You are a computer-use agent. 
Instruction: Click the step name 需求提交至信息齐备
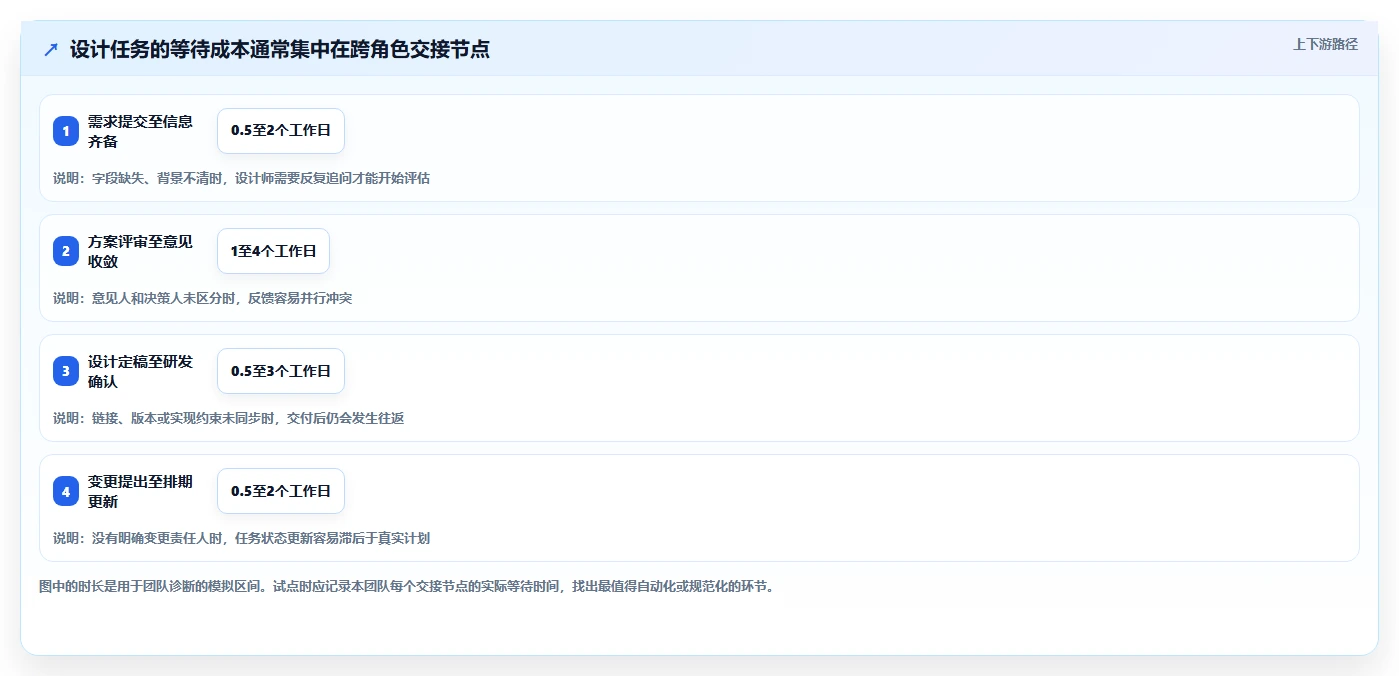click(x=140, y=131)
